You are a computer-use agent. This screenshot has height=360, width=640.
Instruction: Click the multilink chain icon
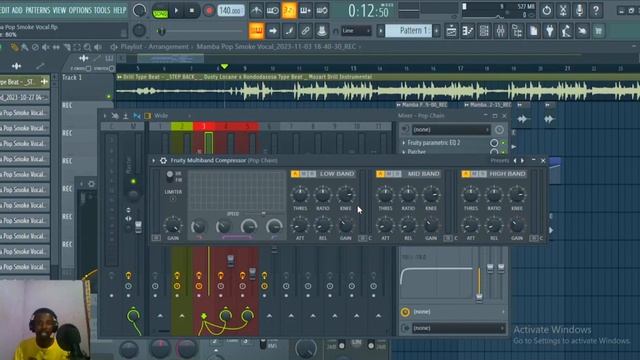click(305, 31)
